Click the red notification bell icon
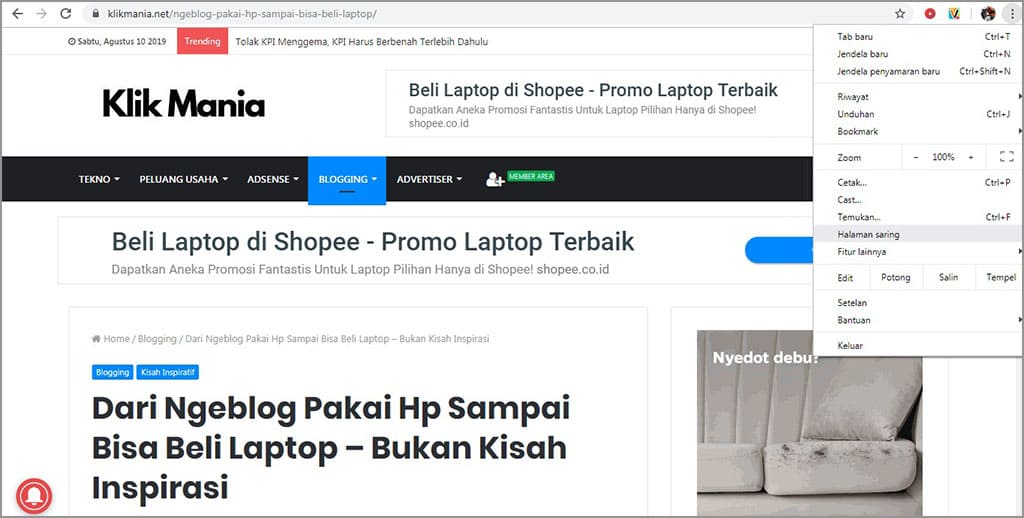The width and height of the screenshot is (1024, 518). tap(34, 496)
